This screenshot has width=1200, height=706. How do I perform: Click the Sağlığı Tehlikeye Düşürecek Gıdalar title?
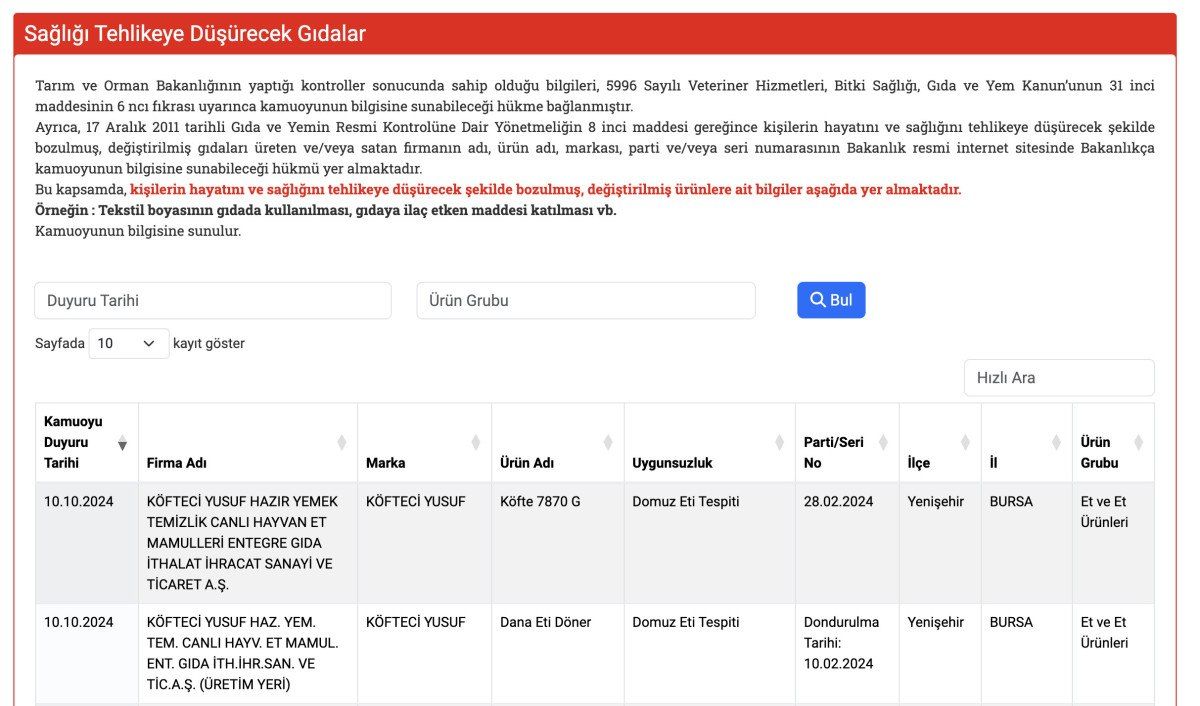pyautogui.click(x=195, y=34)
